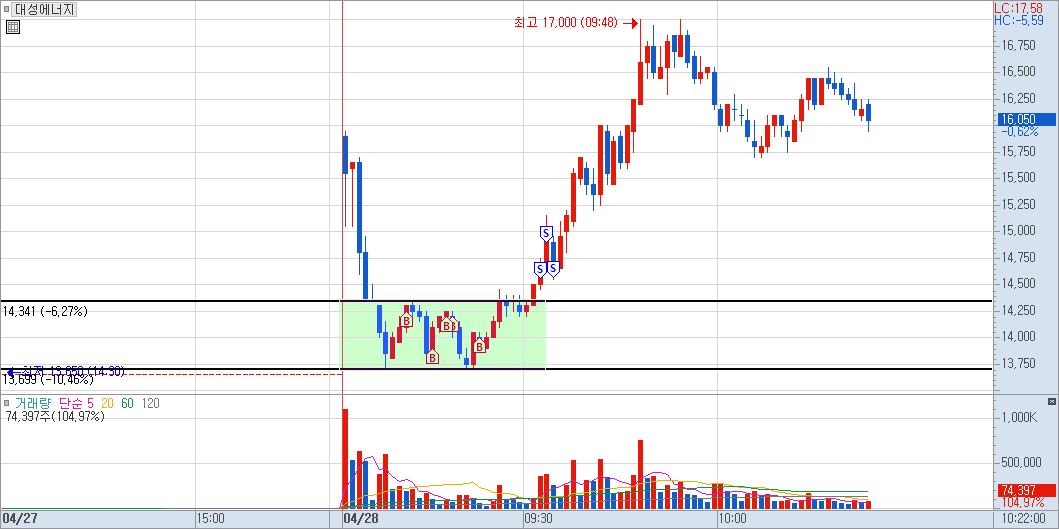
Task: Click the 500,000 volume axis label
Action: pos(1021,463)
